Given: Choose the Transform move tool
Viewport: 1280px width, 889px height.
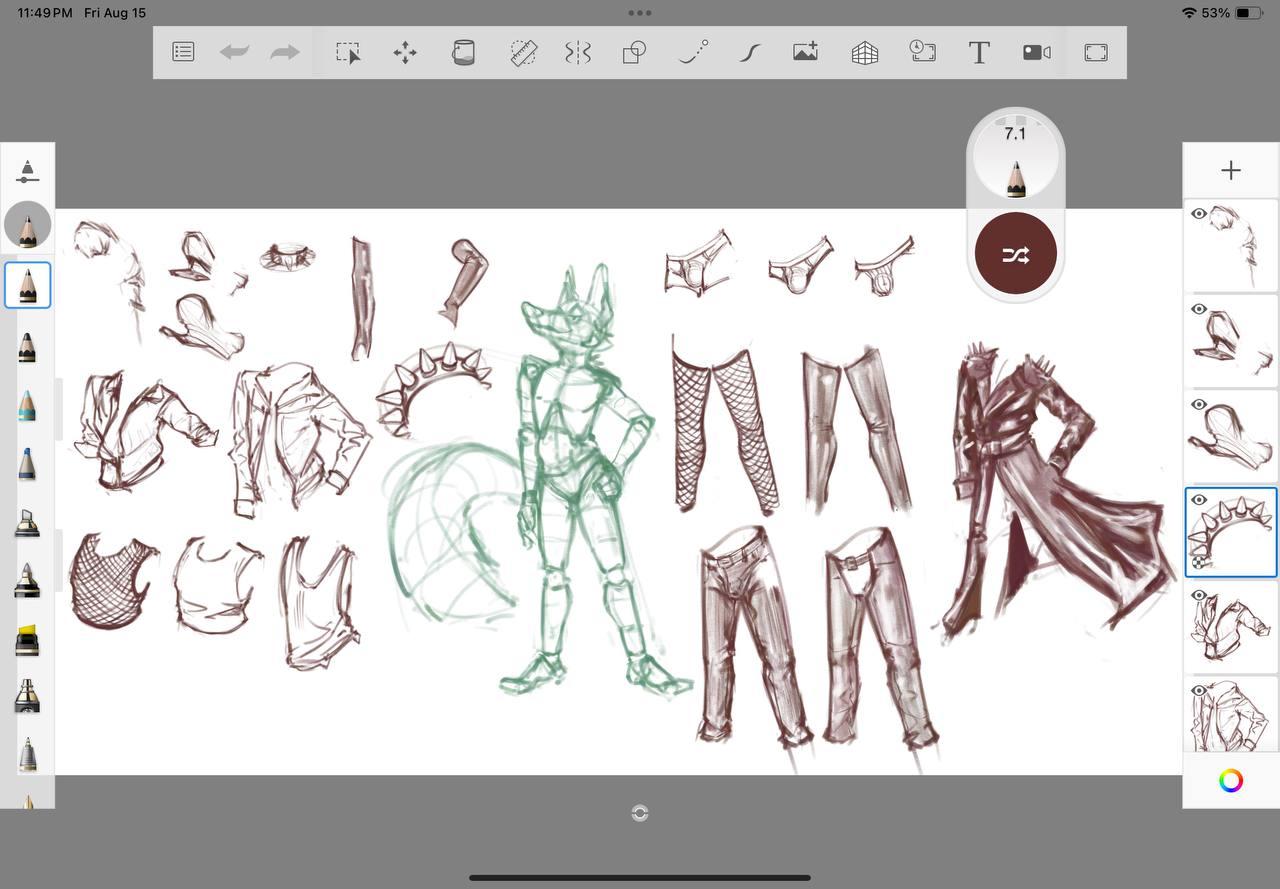Looking at the screenshot, I should (x=405, y=52).
